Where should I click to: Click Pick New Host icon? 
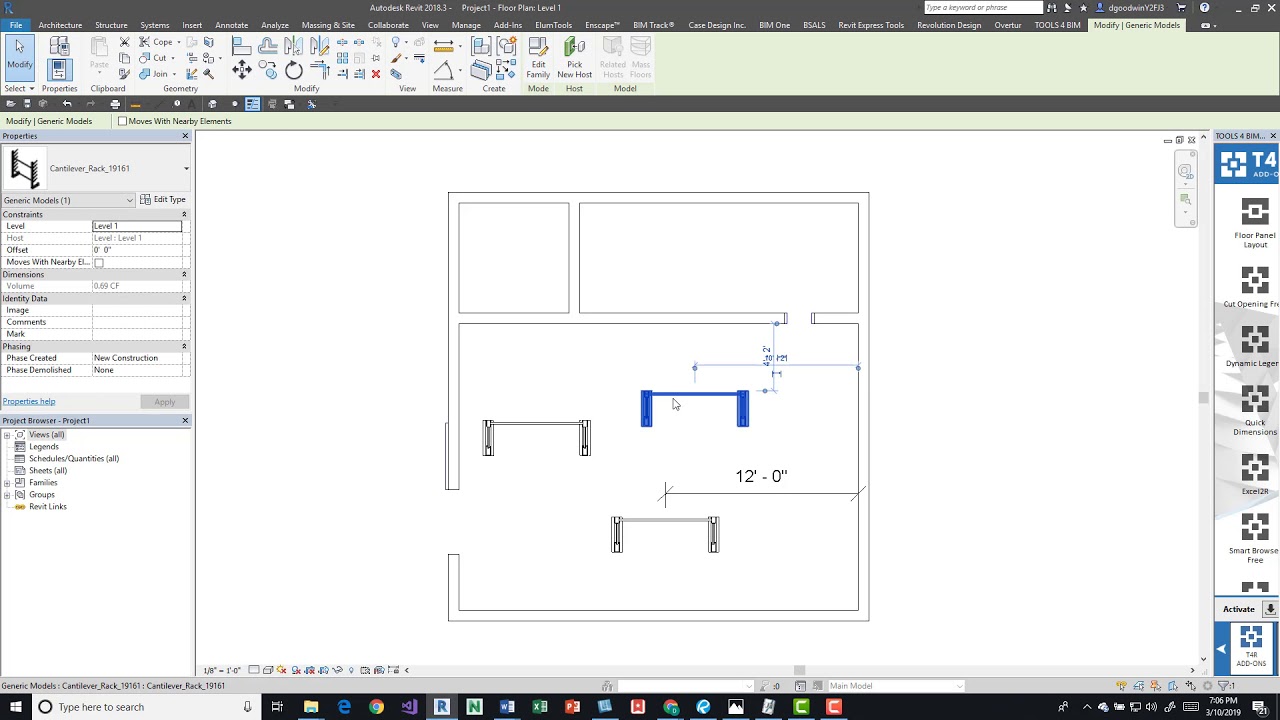[x=574, y=58]
